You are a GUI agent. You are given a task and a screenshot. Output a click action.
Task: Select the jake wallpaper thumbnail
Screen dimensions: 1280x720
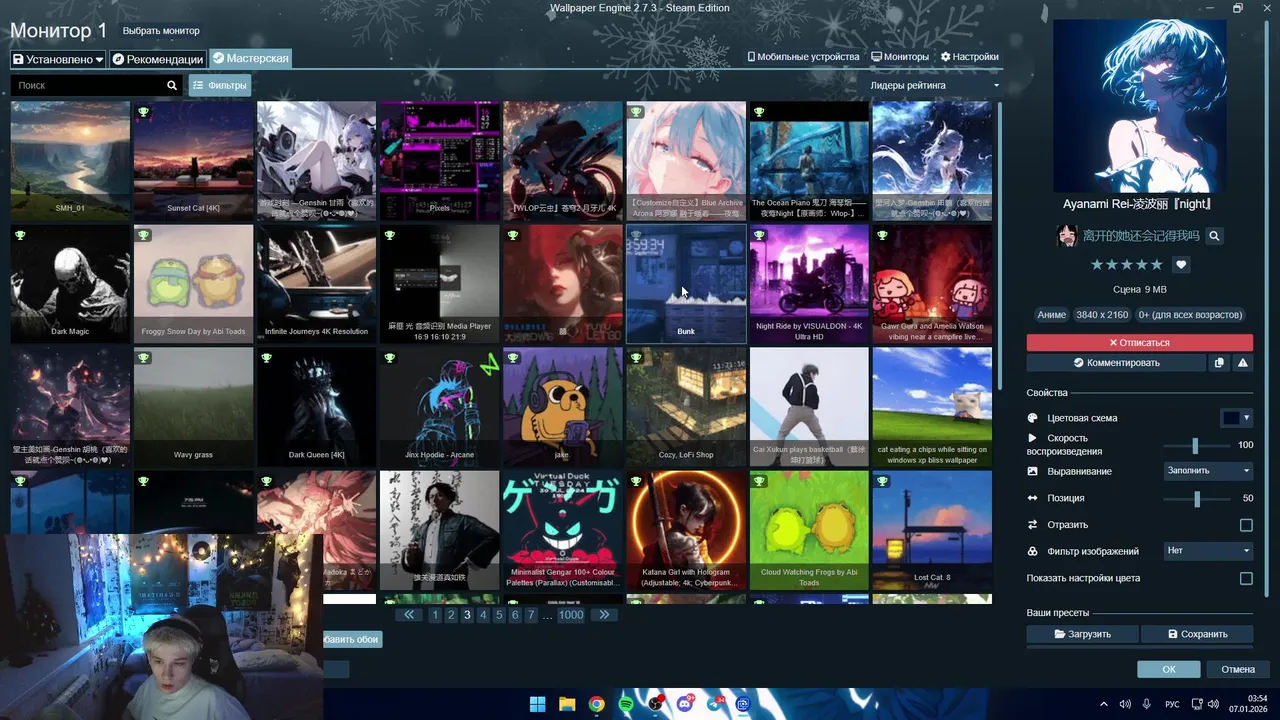(562, 407)
